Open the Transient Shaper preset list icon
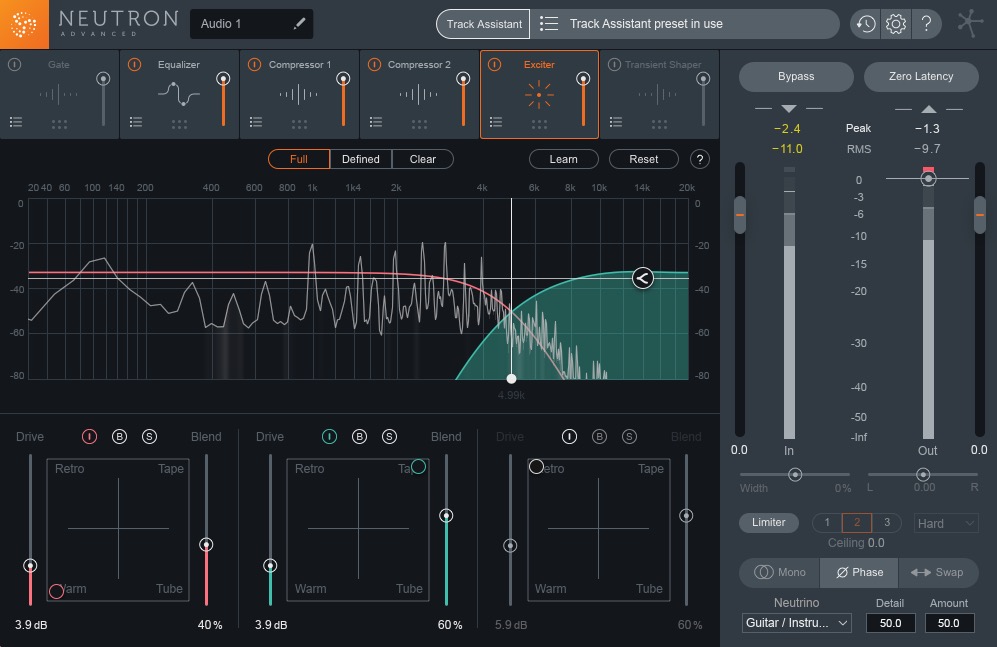Screen dimensions: 997x647 click(615, 122)
